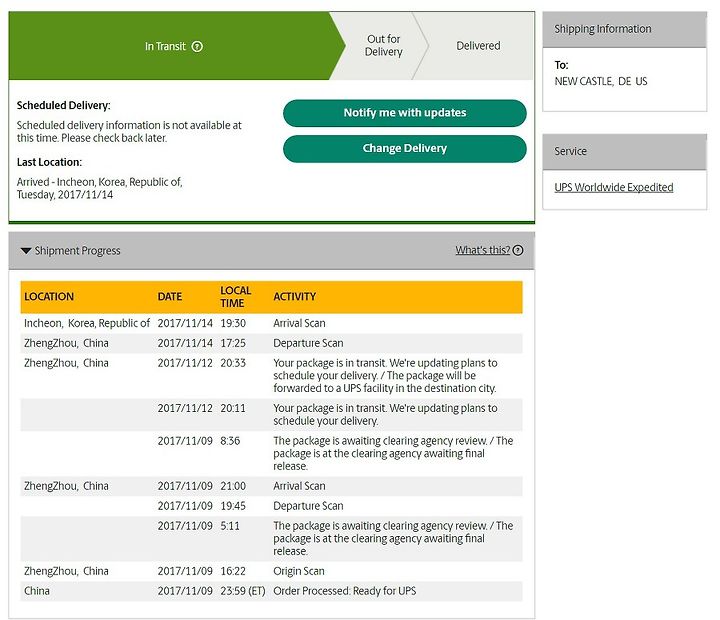Click the ACTIVITY column header
This screenshot has height=620, width=720.
294,297
